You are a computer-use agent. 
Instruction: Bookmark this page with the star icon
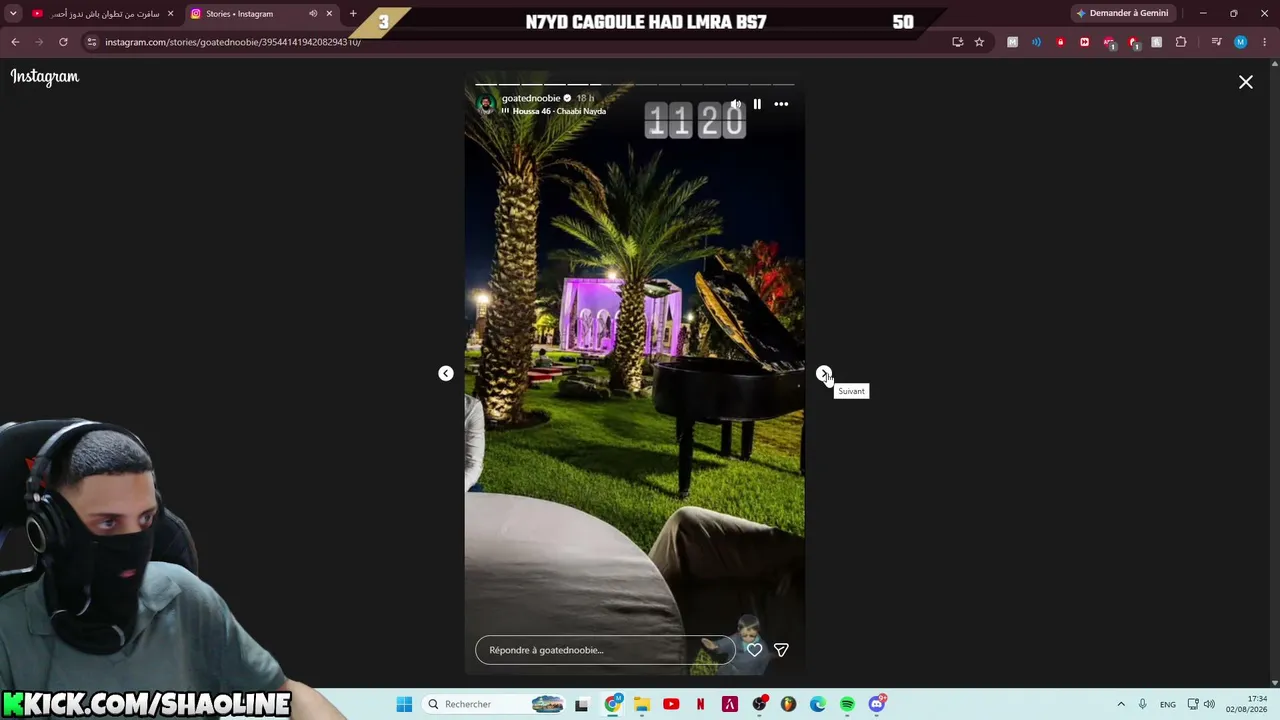(979, 42)
